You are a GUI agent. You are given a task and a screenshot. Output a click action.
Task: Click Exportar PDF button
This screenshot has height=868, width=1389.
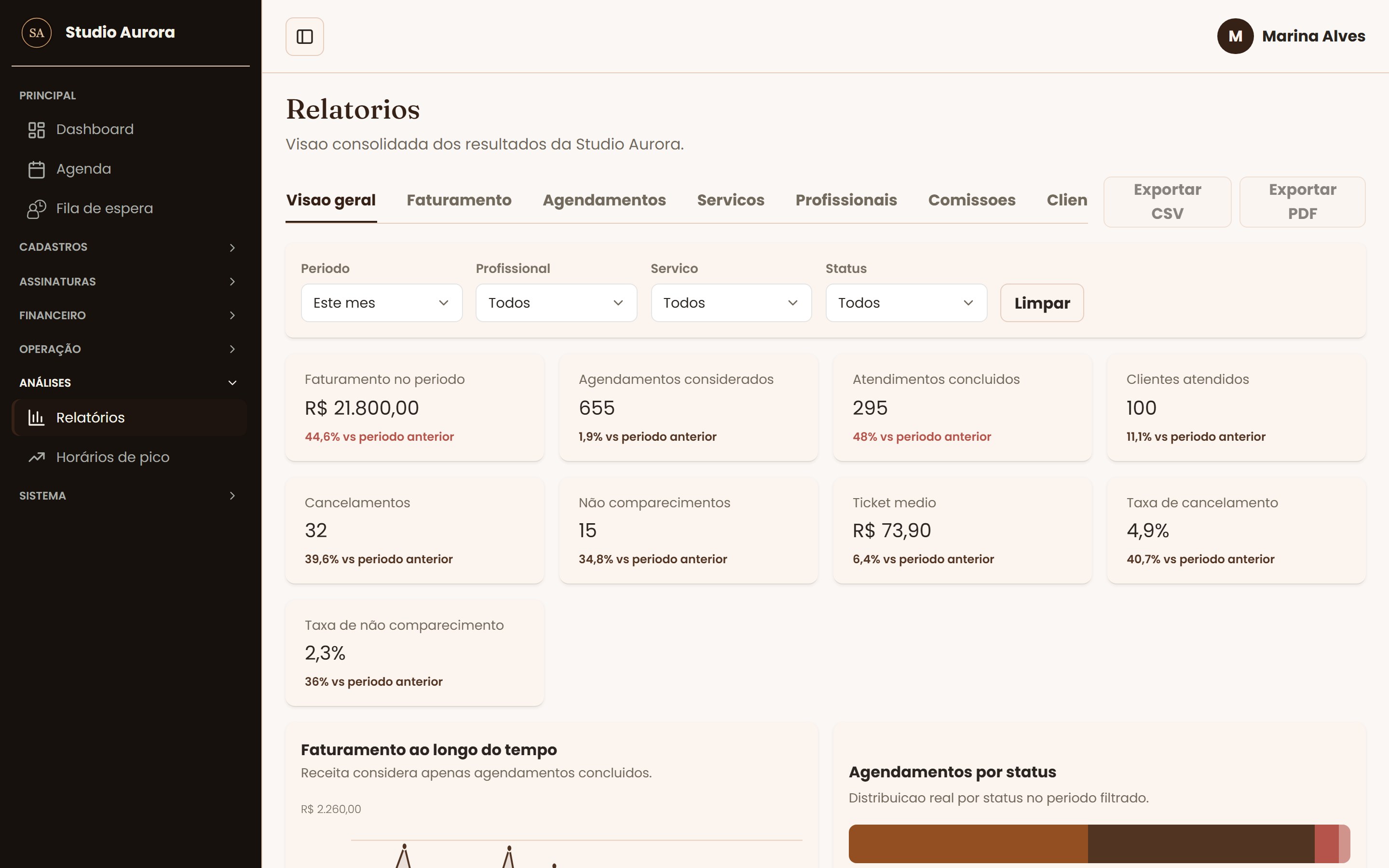tap(1302, 202)
